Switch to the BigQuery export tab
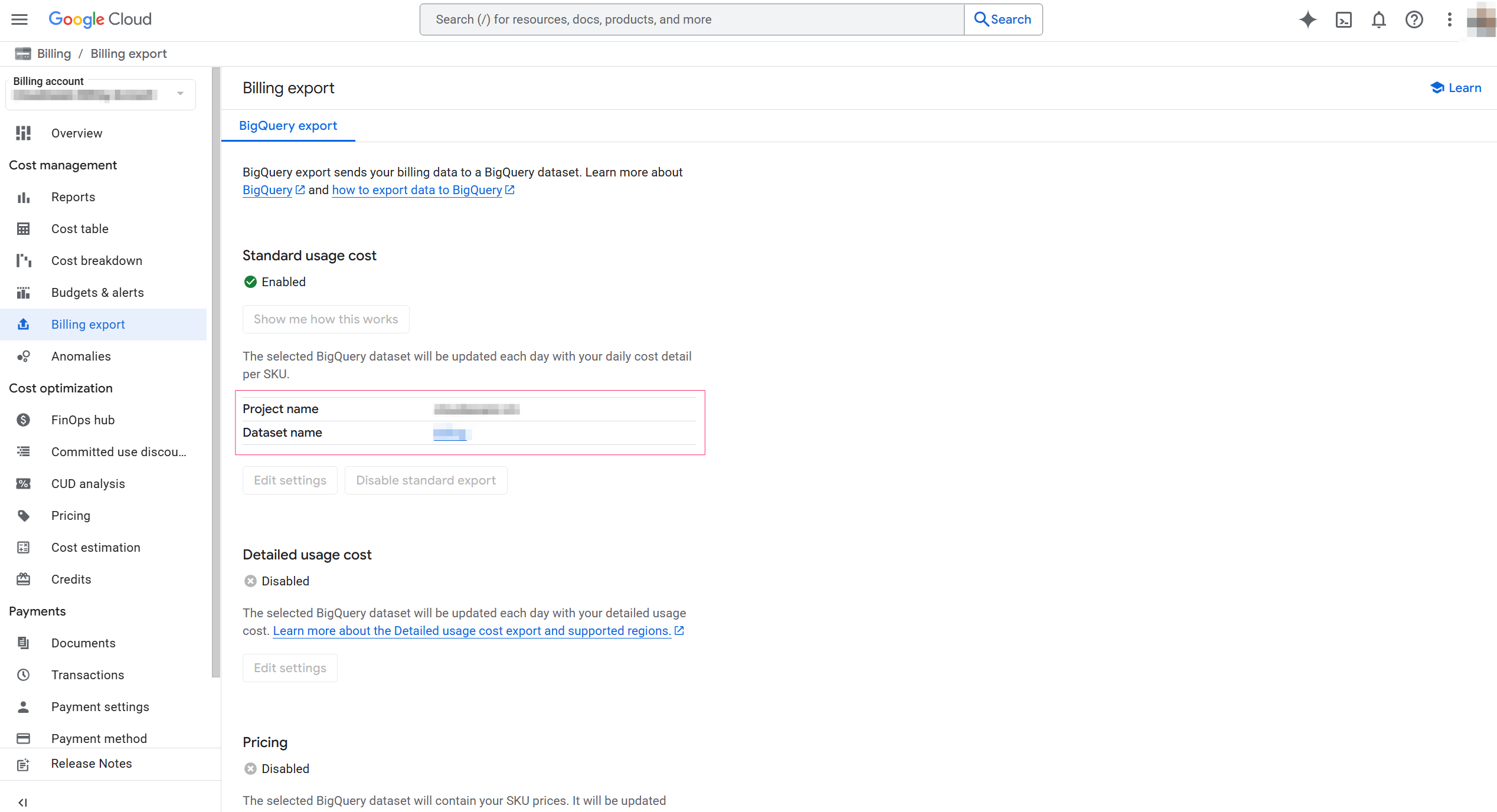This screenshot has height=812, width=1497. [x=288, y=126]
